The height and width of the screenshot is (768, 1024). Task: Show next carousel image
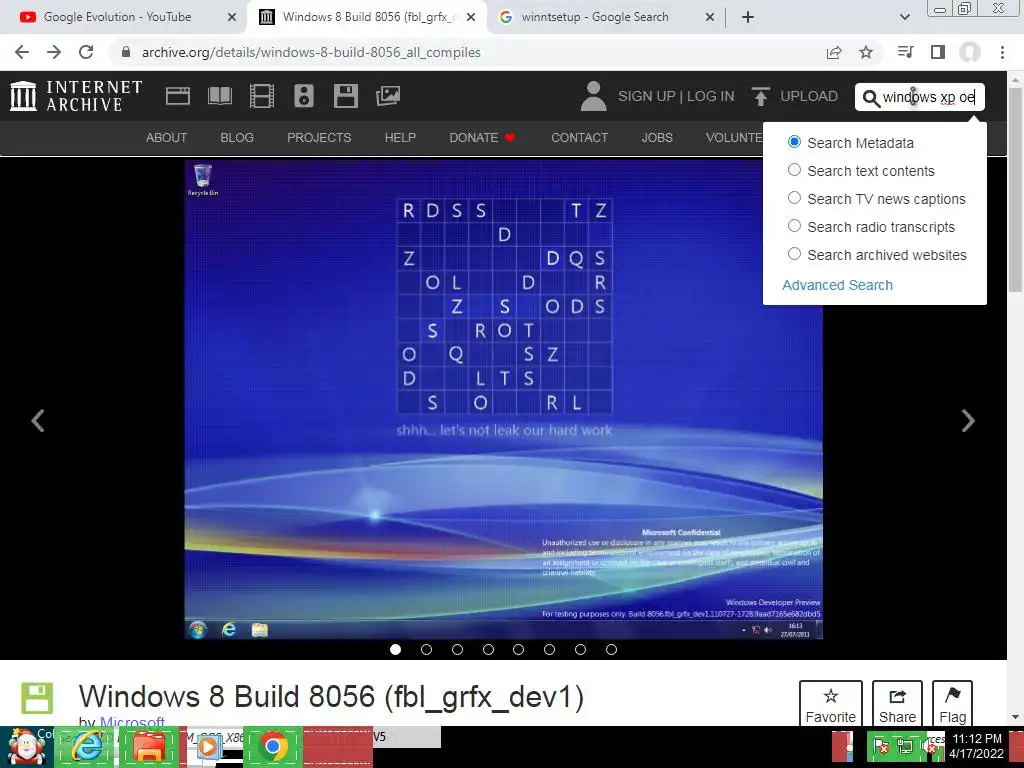coord(968,421)
